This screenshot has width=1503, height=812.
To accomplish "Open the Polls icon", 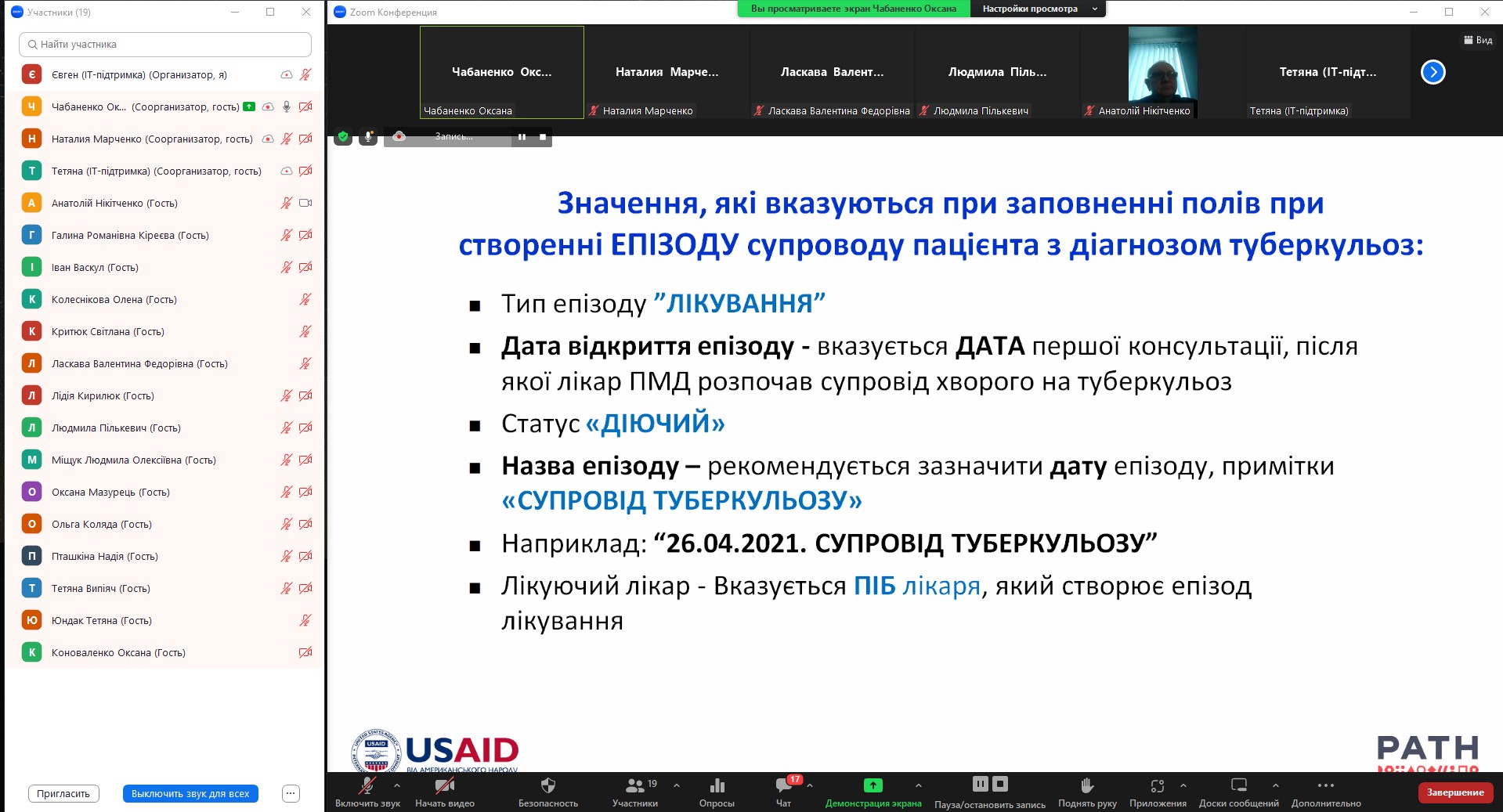I will 717,785.
